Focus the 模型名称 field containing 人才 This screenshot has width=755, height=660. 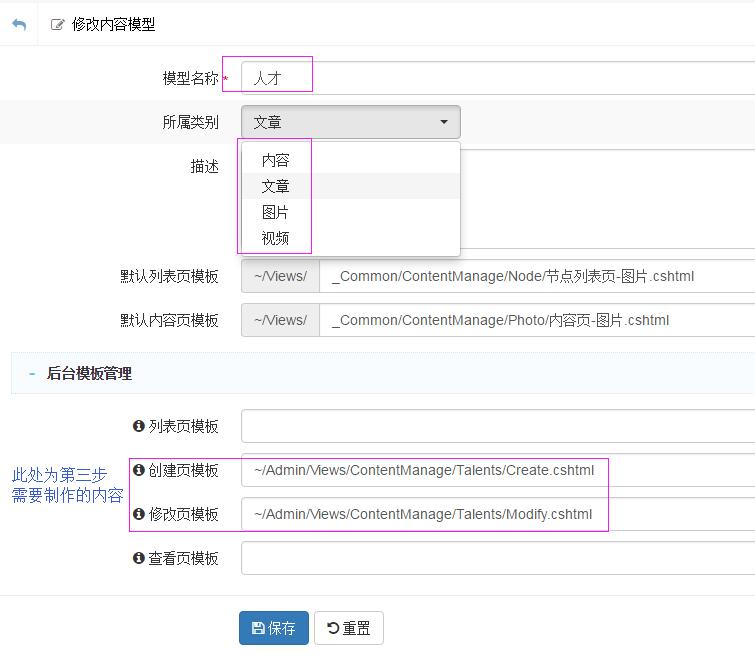point(500,78)
